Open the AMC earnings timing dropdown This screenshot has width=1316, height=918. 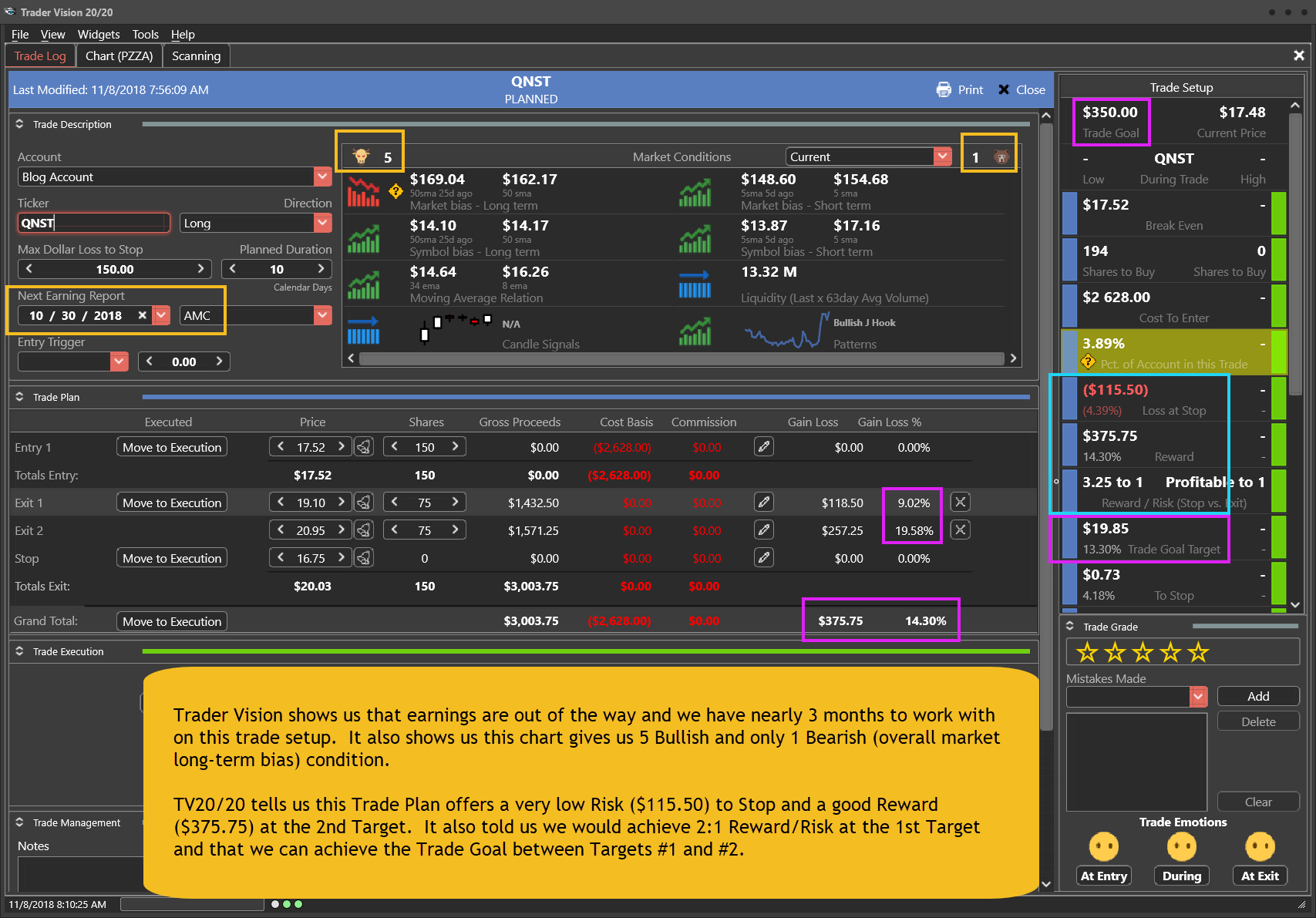tap(322, 315)
